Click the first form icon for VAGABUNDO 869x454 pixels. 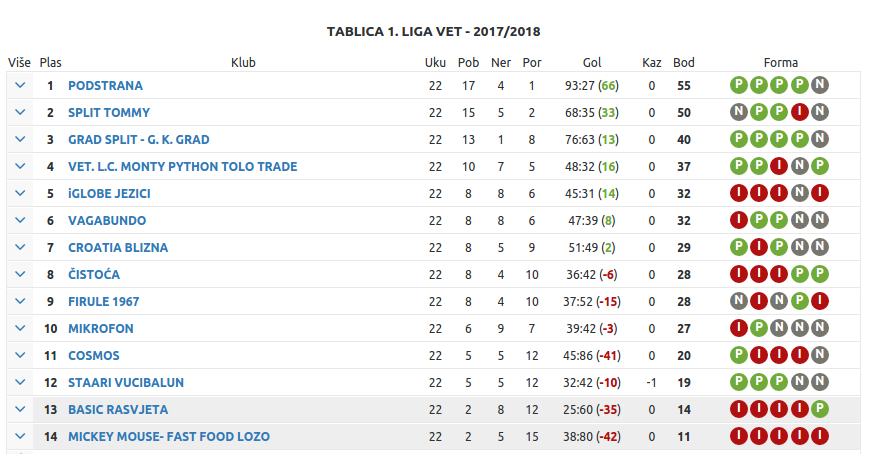(x=739, y=221)
